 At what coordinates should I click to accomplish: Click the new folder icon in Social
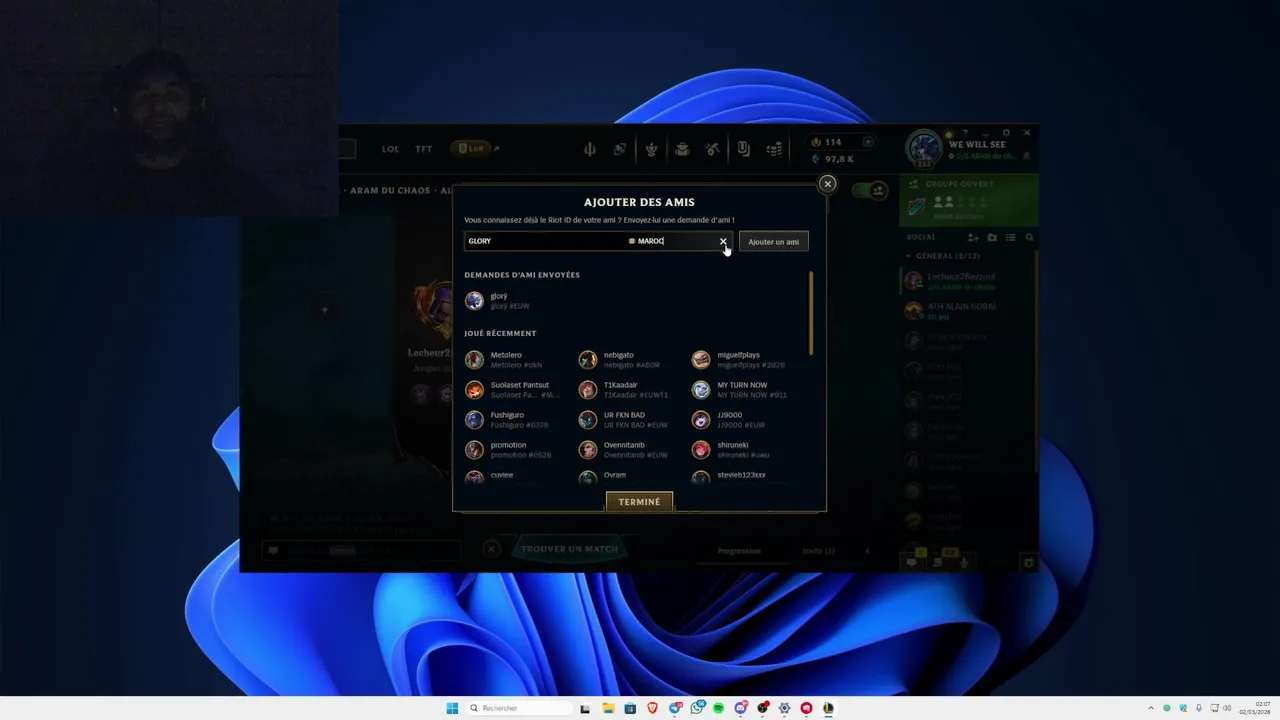point(992,237)
